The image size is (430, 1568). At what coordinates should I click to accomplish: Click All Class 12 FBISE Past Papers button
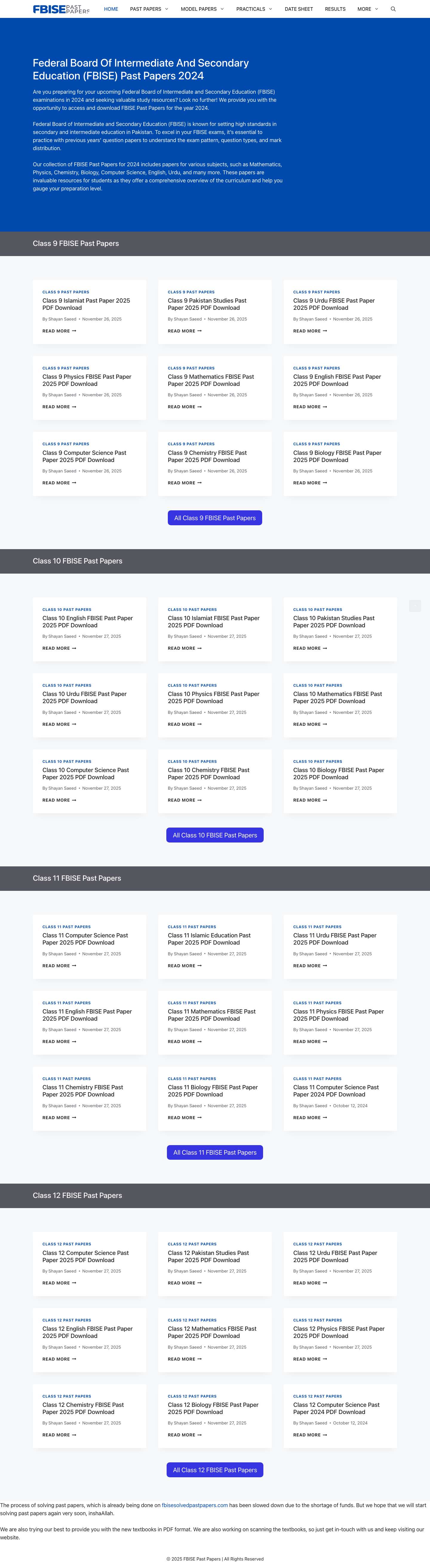(215, 1470)
